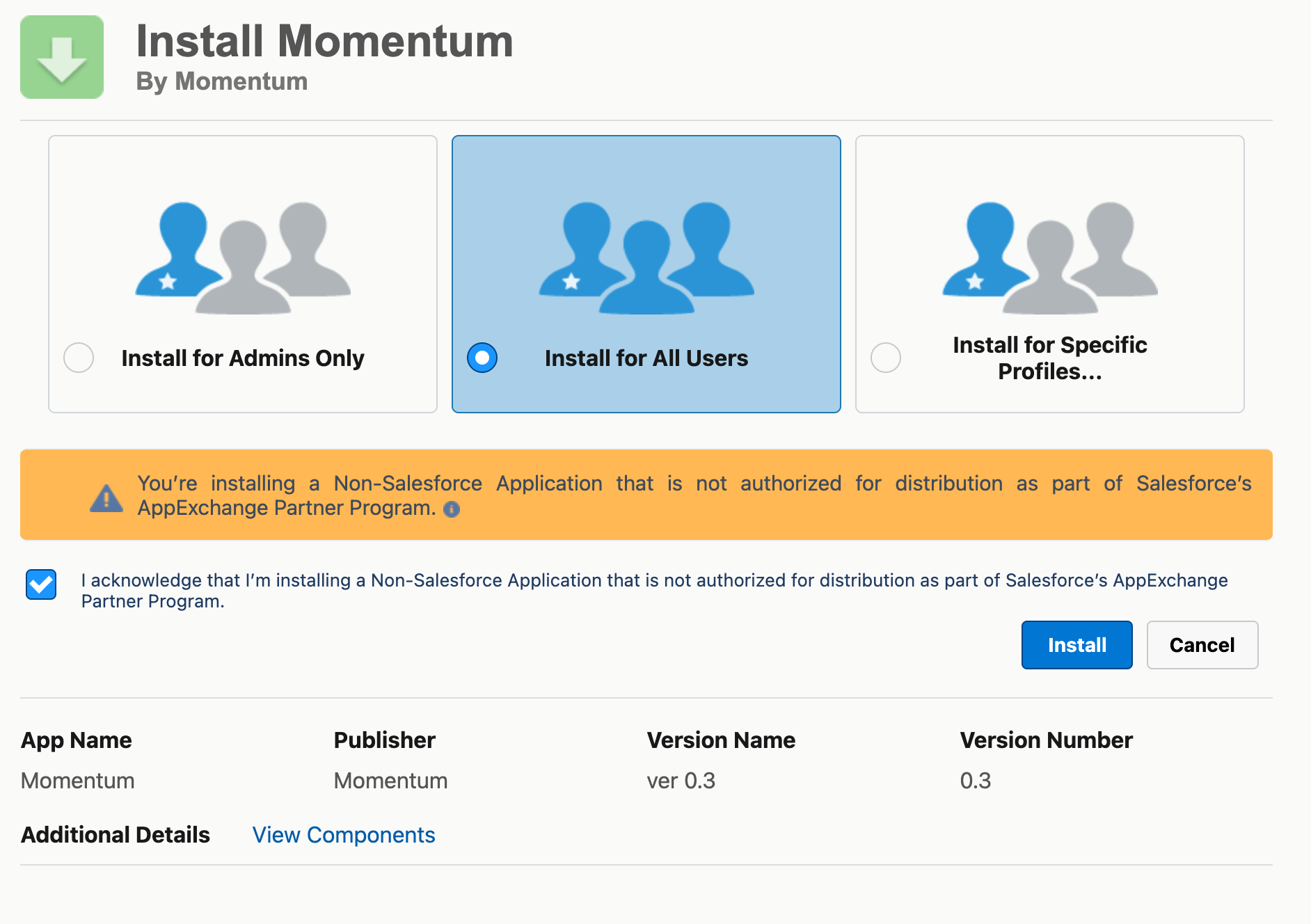Cancel the installation
Screen dimensions: 1311x924
[1202, 645]
